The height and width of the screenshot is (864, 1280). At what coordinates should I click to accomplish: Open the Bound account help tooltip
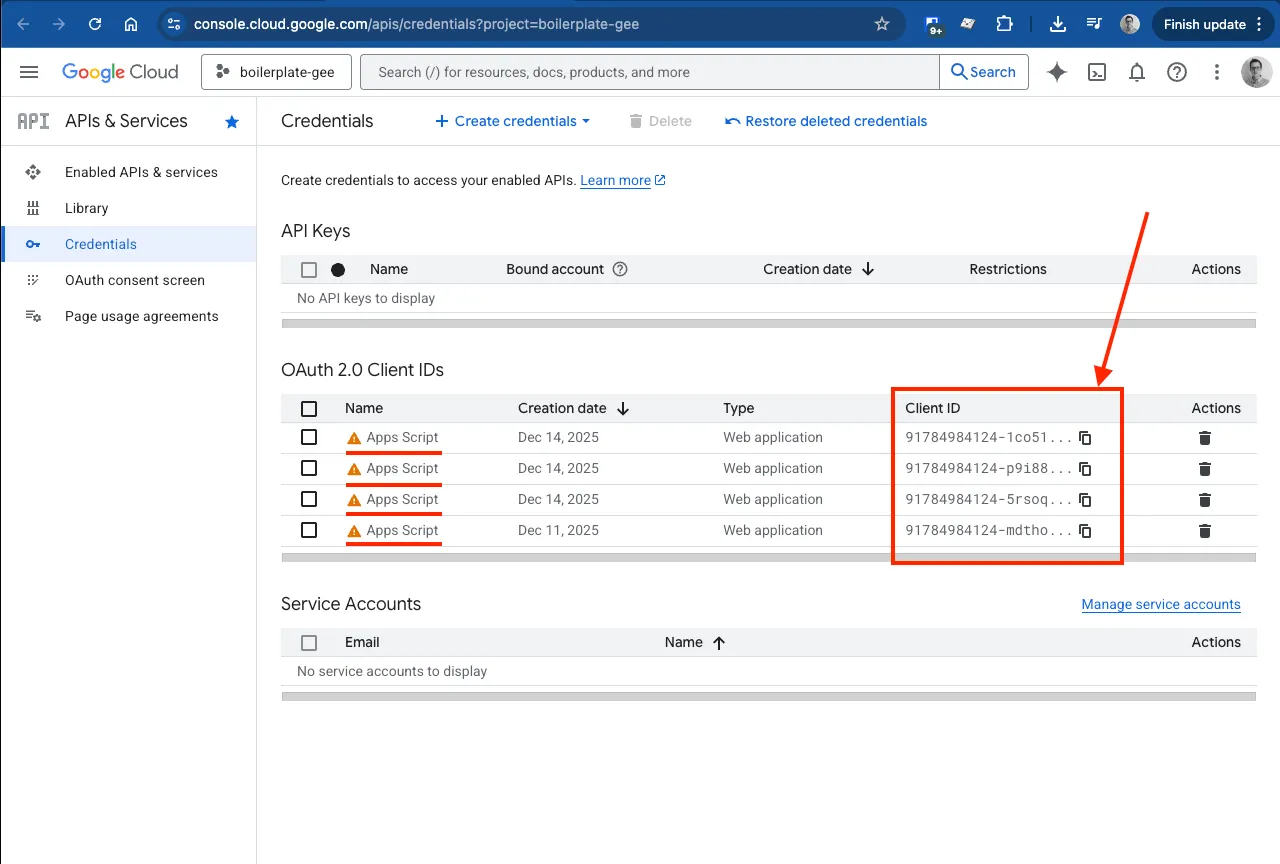(x=620, y=269)
